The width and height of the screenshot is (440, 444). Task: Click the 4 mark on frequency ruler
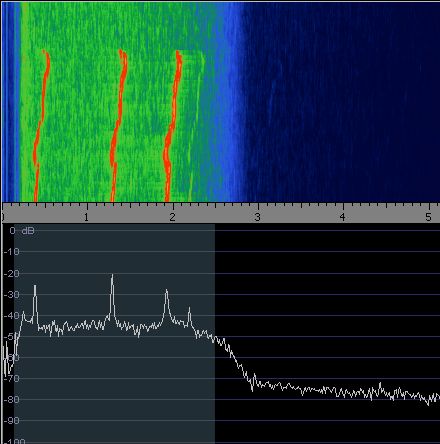343,218
